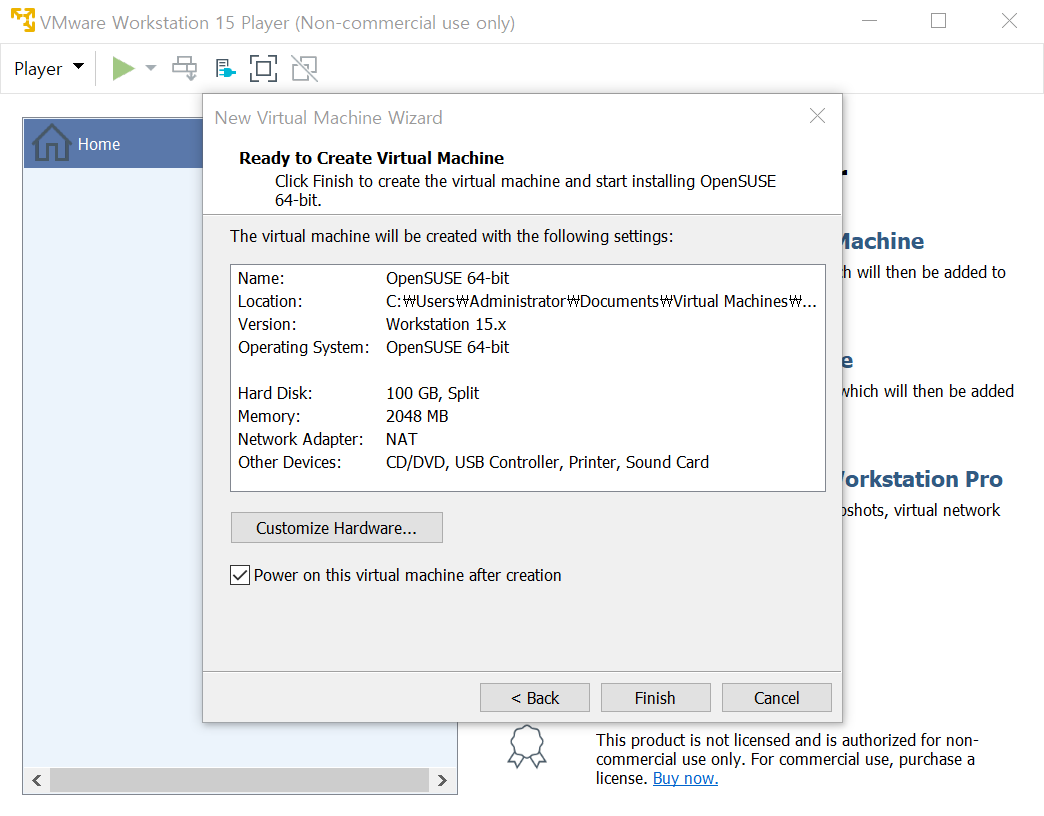Screen dimensions: 1044x816
Task: Click Workstation Pro heading in background window
Action: click(922, 479)
